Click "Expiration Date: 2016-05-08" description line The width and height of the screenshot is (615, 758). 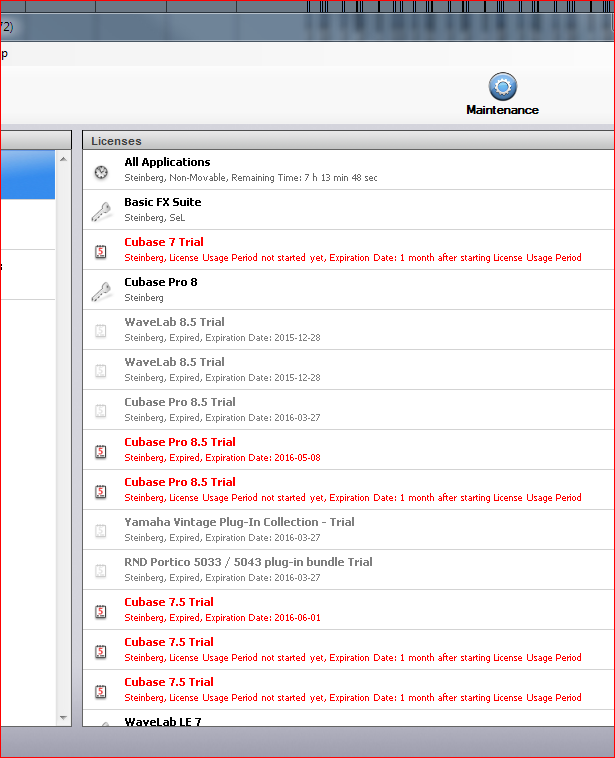[x=222, y=458]
